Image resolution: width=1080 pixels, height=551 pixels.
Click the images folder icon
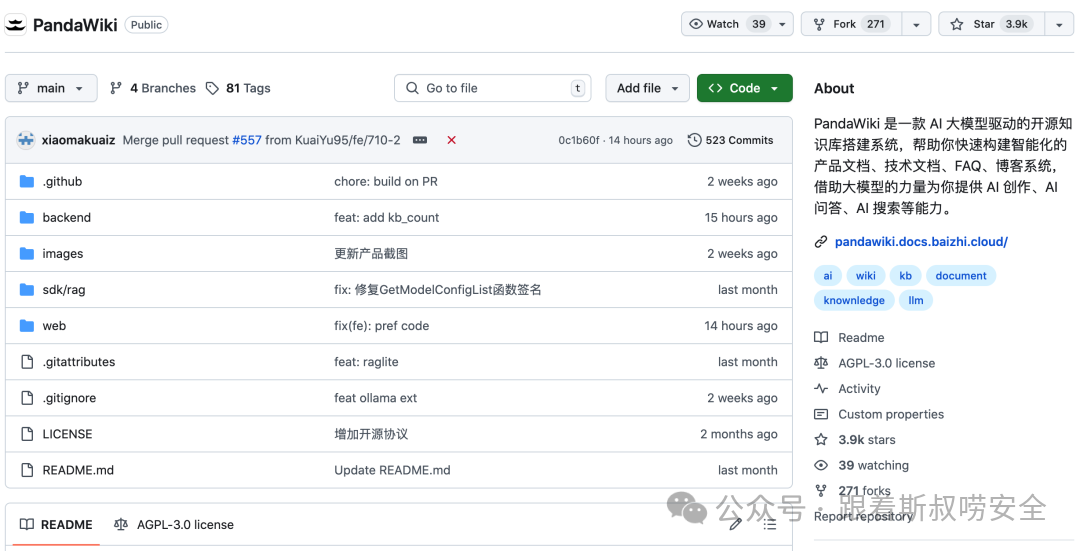pos(27,253)
